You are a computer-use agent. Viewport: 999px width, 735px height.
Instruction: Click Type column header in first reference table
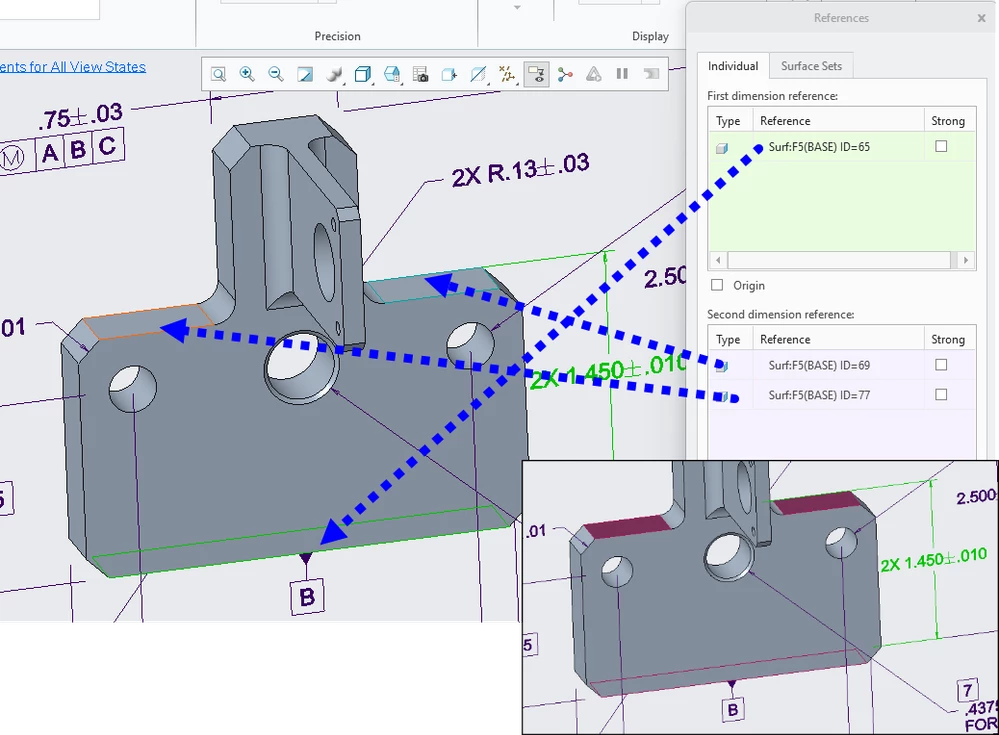pyautogui.click(x=730, y=121)
